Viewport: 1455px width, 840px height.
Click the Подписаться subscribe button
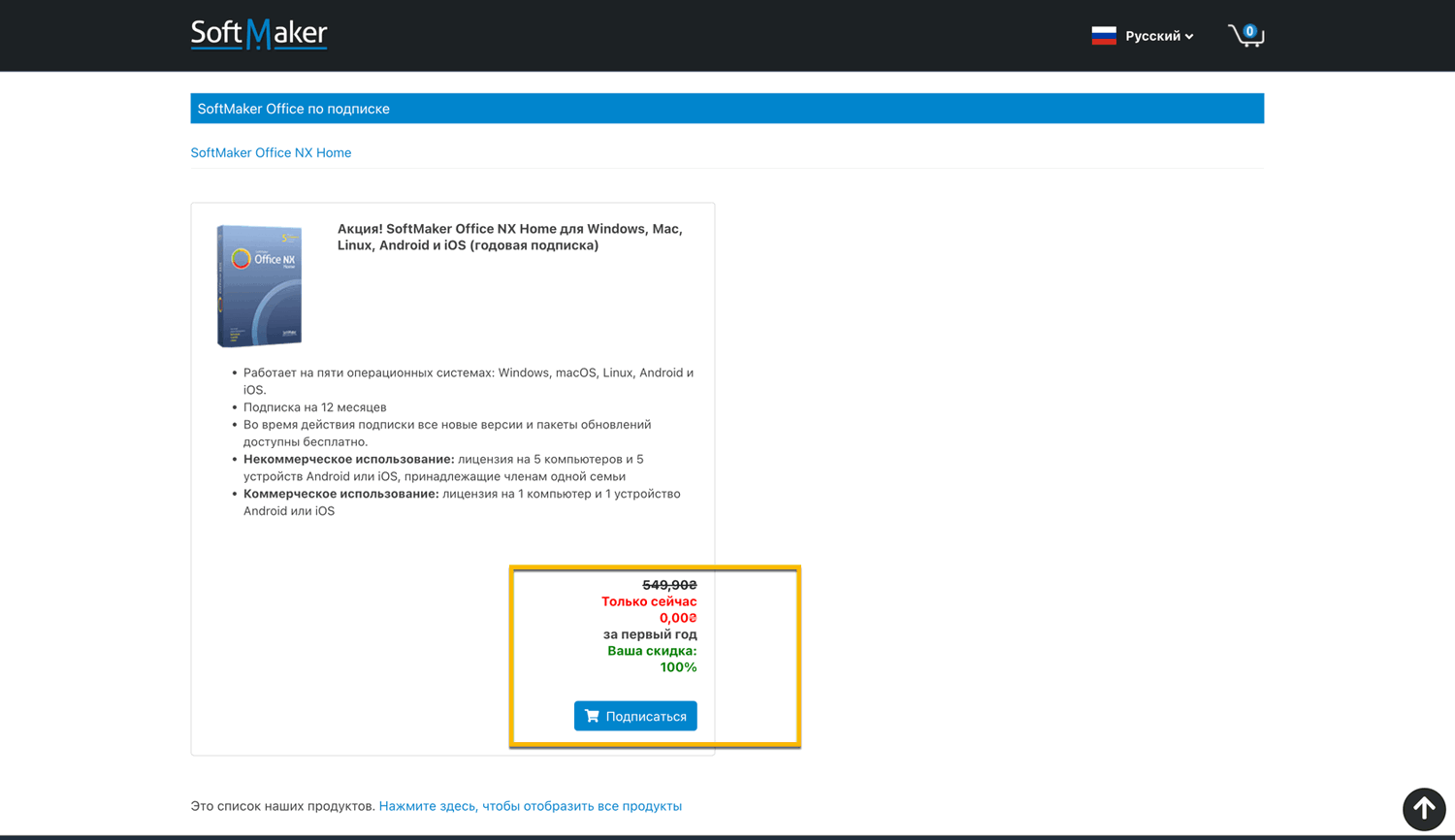pyautogui.click(x=635, y=716)
